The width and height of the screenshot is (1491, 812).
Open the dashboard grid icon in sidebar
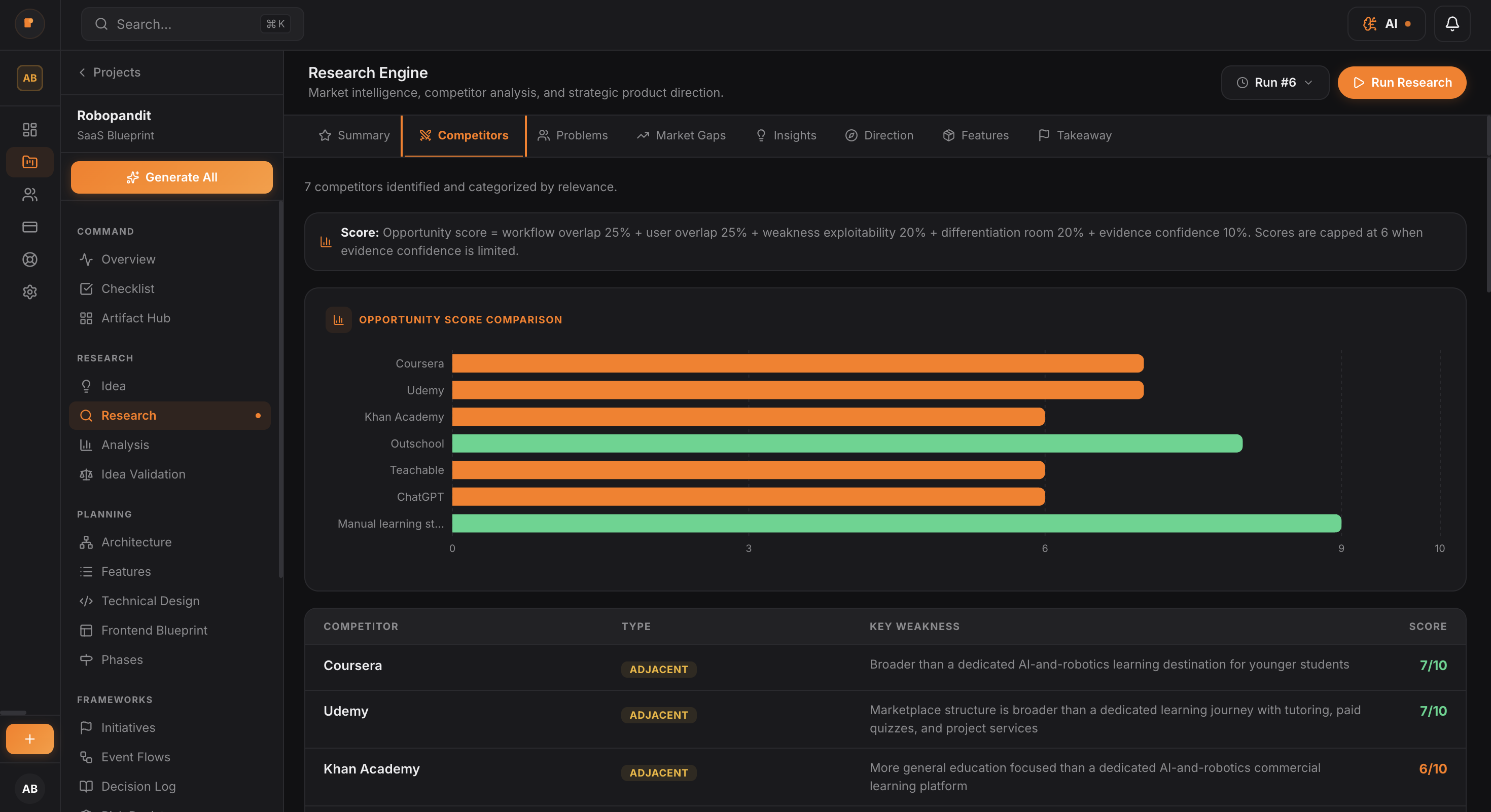29,130
